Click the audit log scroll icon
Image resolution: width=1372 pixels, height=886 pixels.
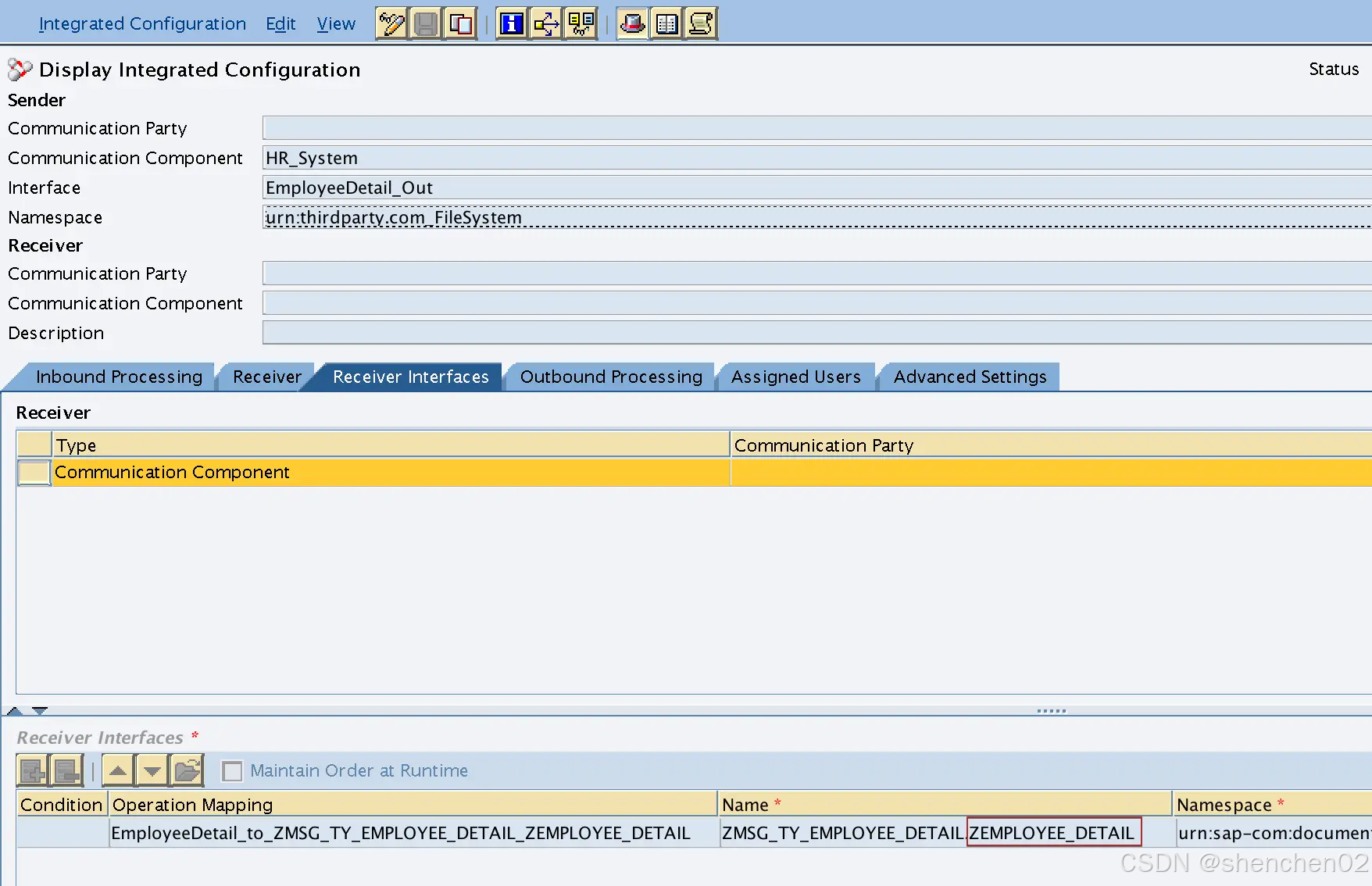pyautogui.click(x=700, y=23)
